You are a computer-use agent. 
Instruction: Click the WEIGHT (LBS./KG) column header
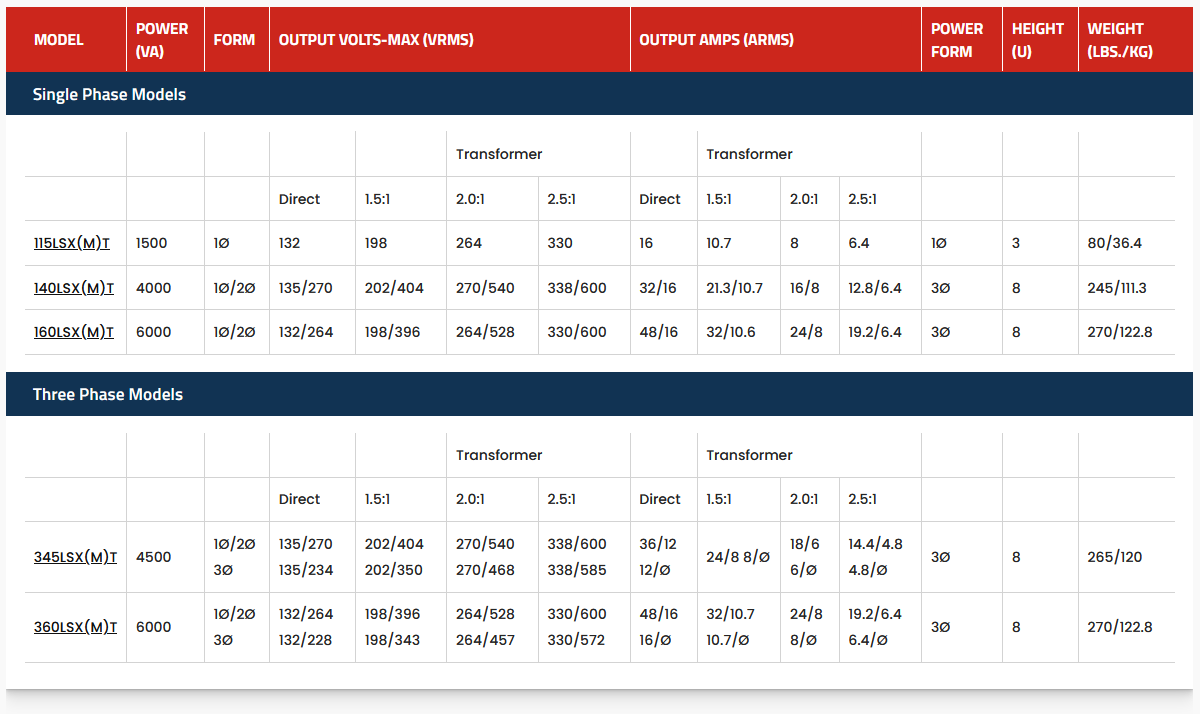click(x=1120, y=40)
